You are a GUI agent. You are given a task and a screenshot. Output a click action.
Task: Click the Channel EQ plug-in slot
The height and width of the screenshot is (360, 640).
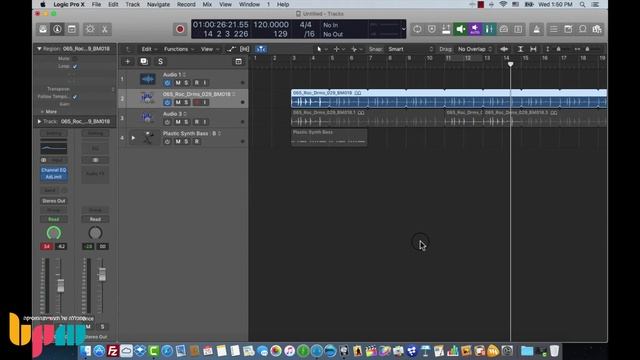click(53, 170)
